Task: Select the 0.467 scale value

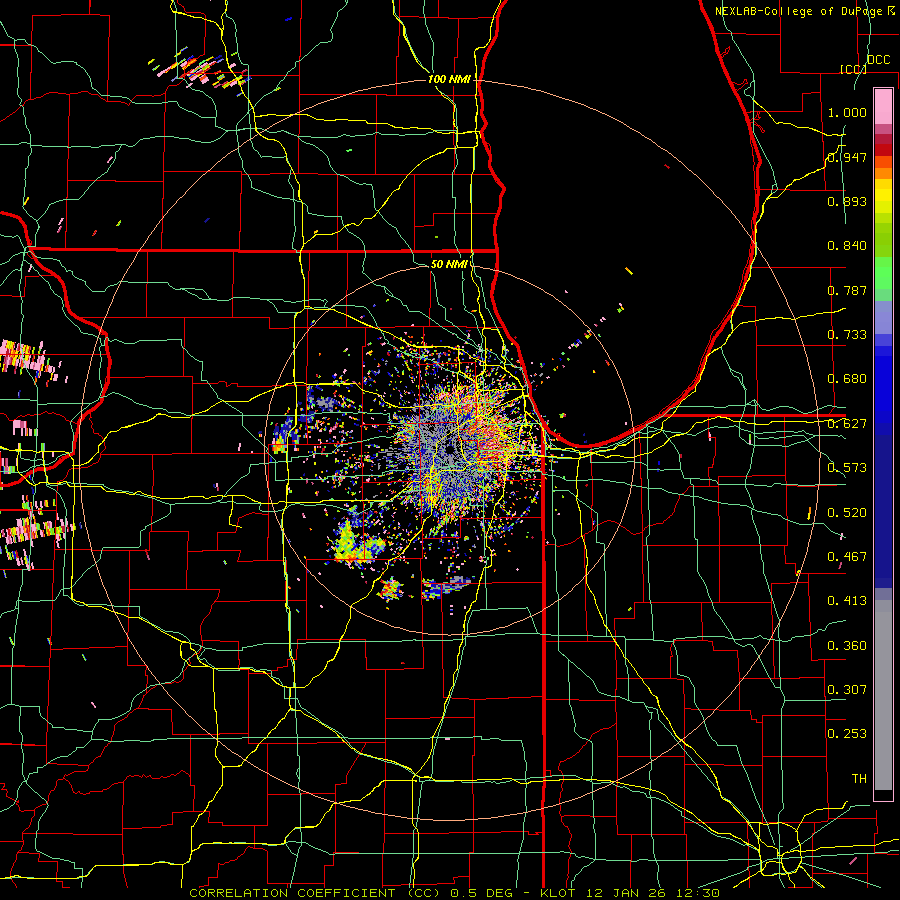Action: [x=847, y=557]
